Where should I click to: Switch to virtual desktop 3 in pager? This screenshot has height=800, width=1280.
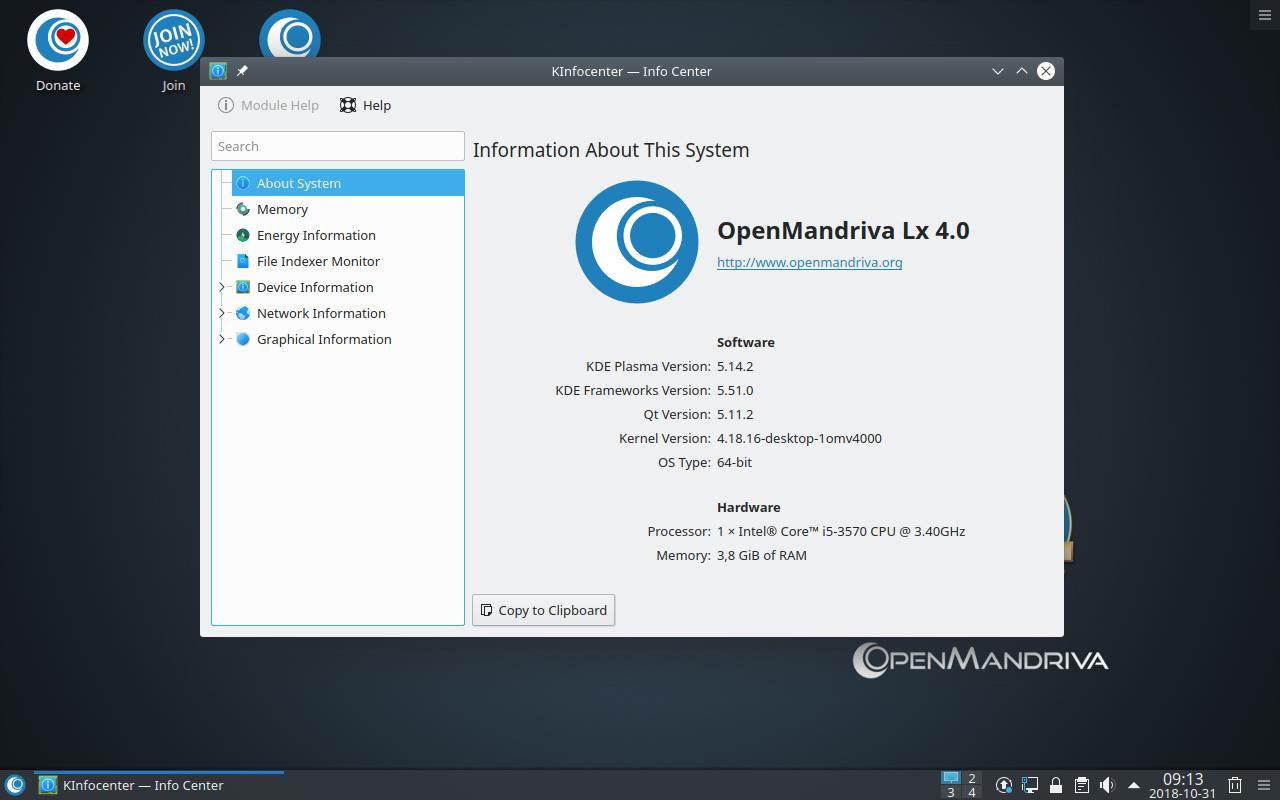pyautogui.click(x=950, y=792)
